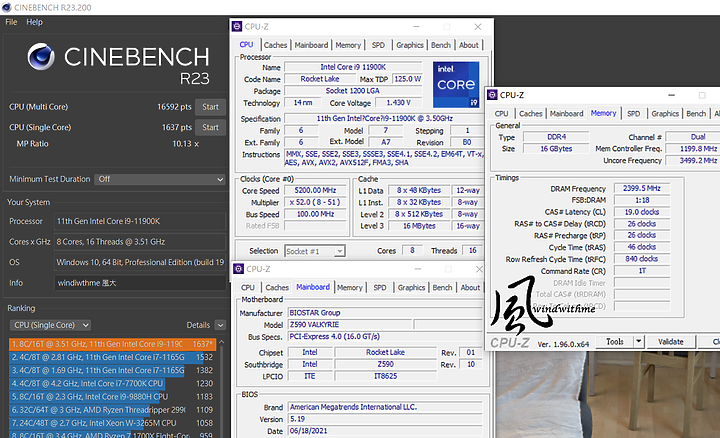Select ranking row 2 scoring 1532
Viewport: 720px width, 438px height.
112,357
